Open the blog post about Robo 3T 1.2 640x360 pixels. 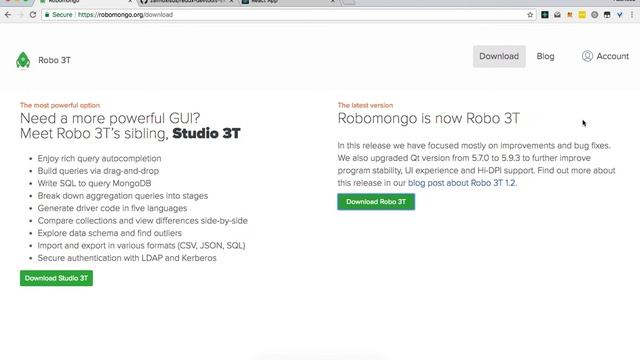click(x=462, y=183)
